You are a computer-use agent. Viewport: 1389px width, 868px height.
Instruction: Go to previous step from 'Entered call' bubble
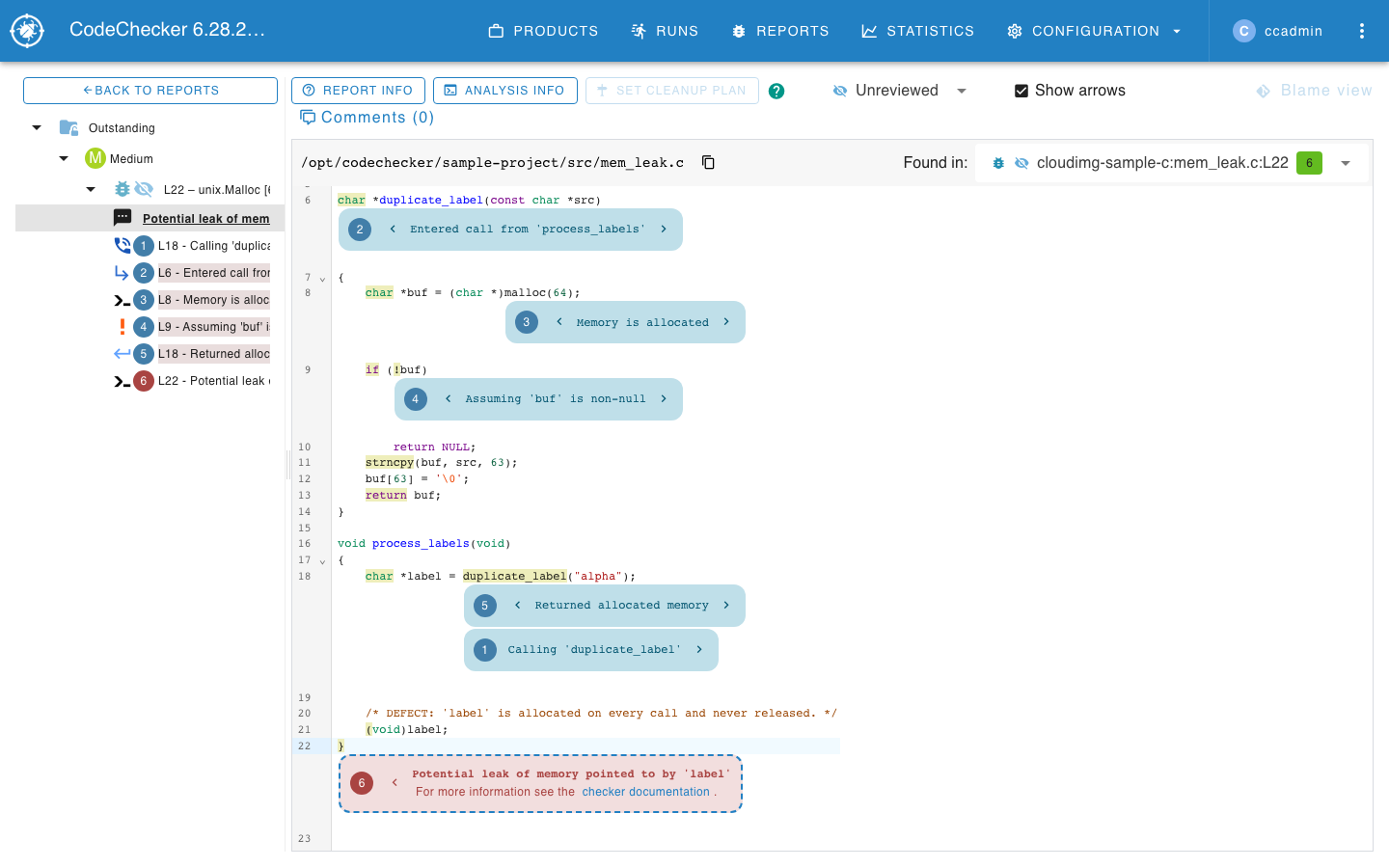pos(393,230)
